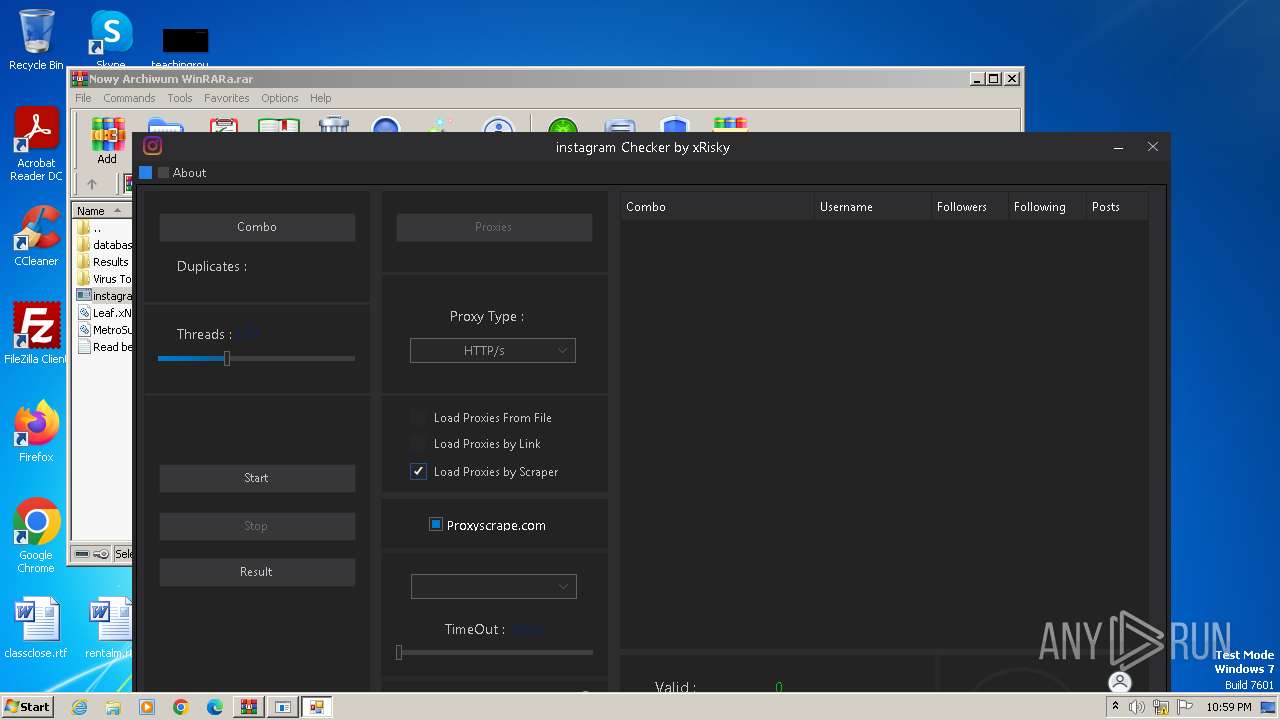Open the CCleaner desktop shortcut
Viewport: 1280px width, 720px height.
(x=36, y=236)
